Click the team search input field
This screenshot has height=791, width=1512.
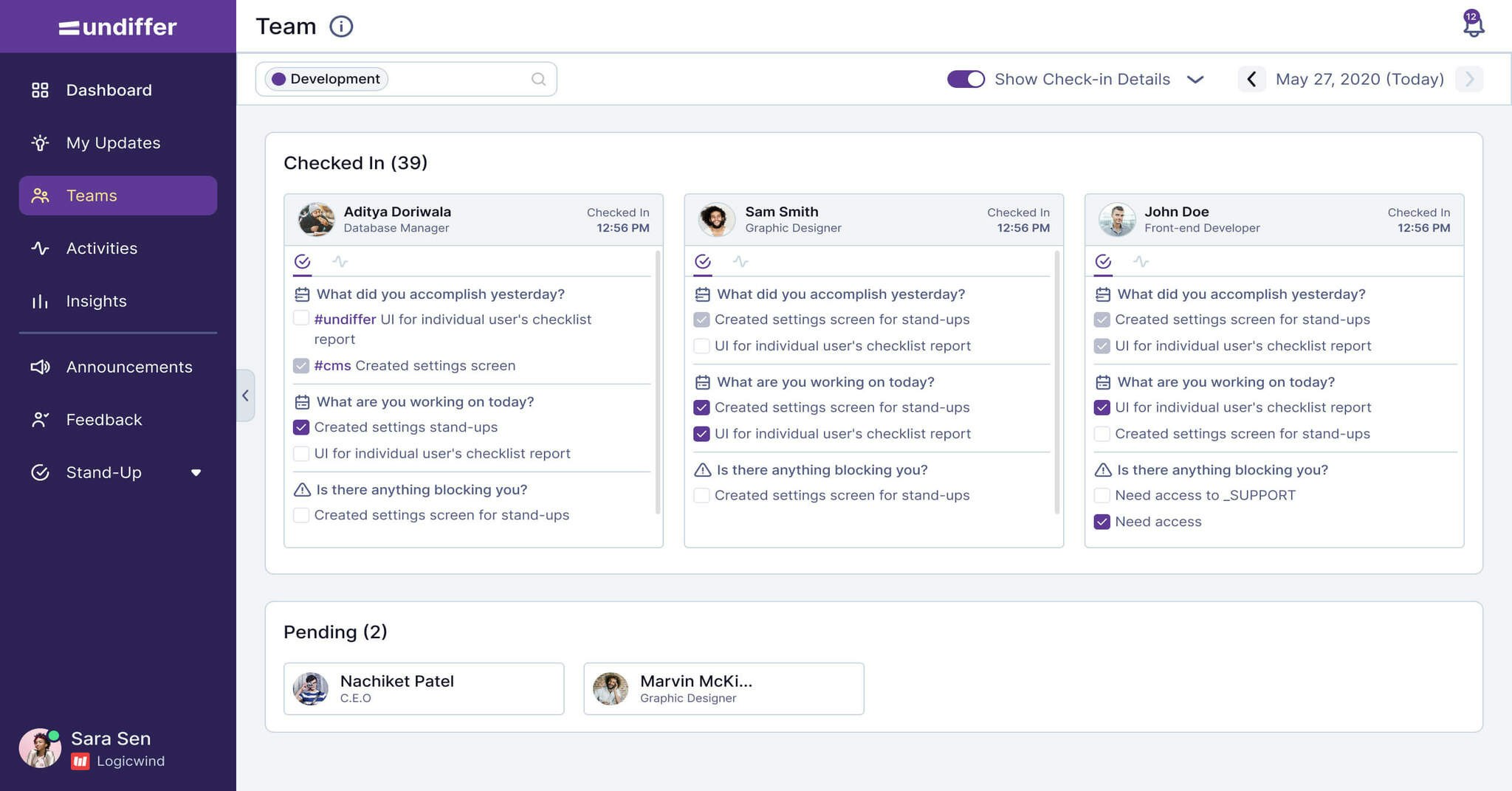click(406, 79)
